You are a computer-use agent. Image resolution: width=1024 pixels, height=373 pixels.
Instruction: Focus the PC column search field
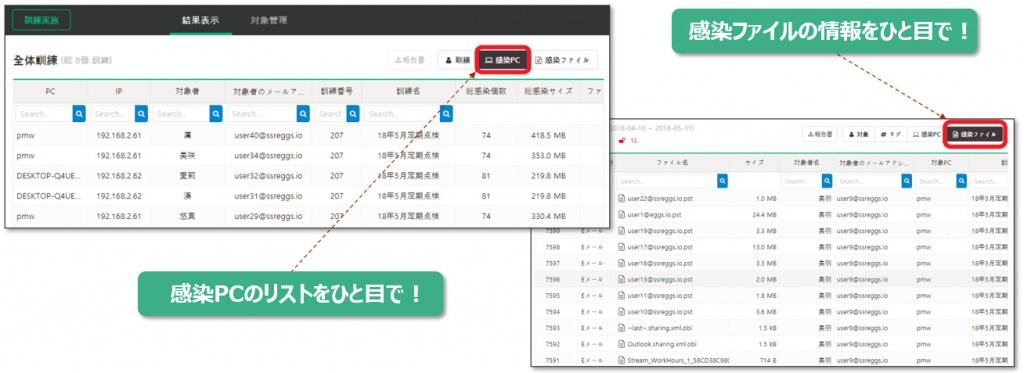coord(44,114)
